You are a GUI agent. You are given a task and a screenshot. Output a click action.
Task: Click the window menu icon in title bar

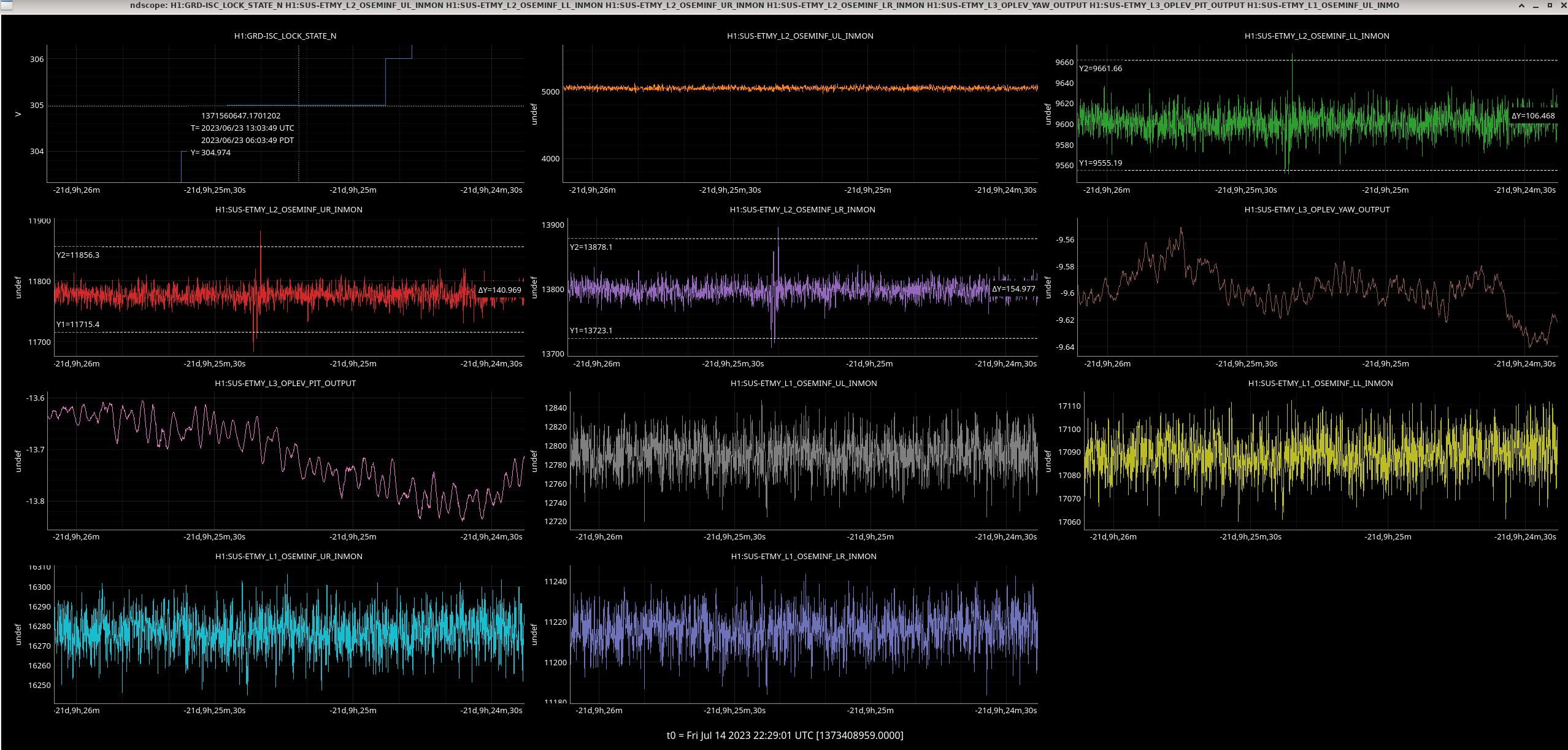(x=6, y=6)
